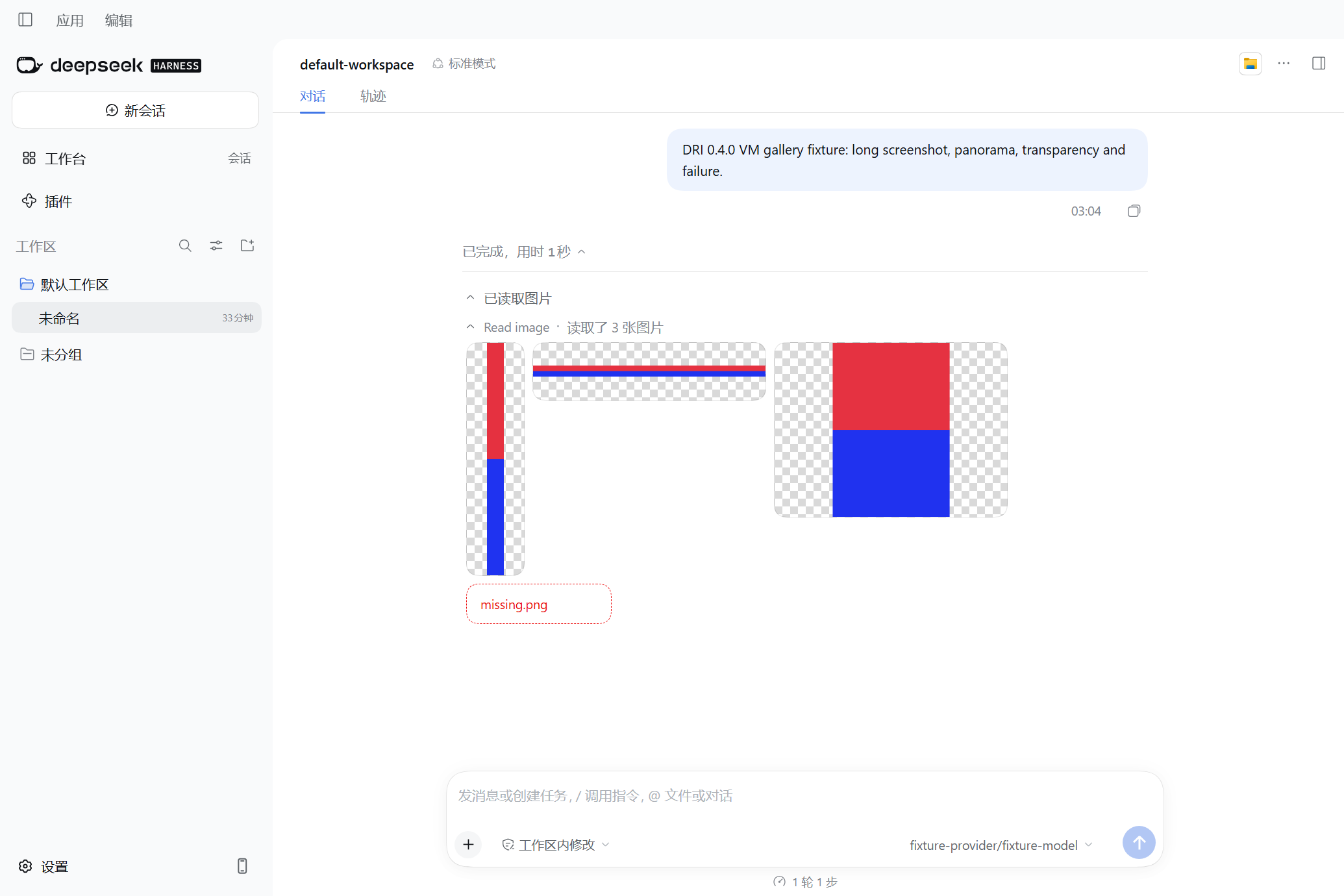Click the 标准模式 mode indicator

pyautogui.click(x=464, y=64)
